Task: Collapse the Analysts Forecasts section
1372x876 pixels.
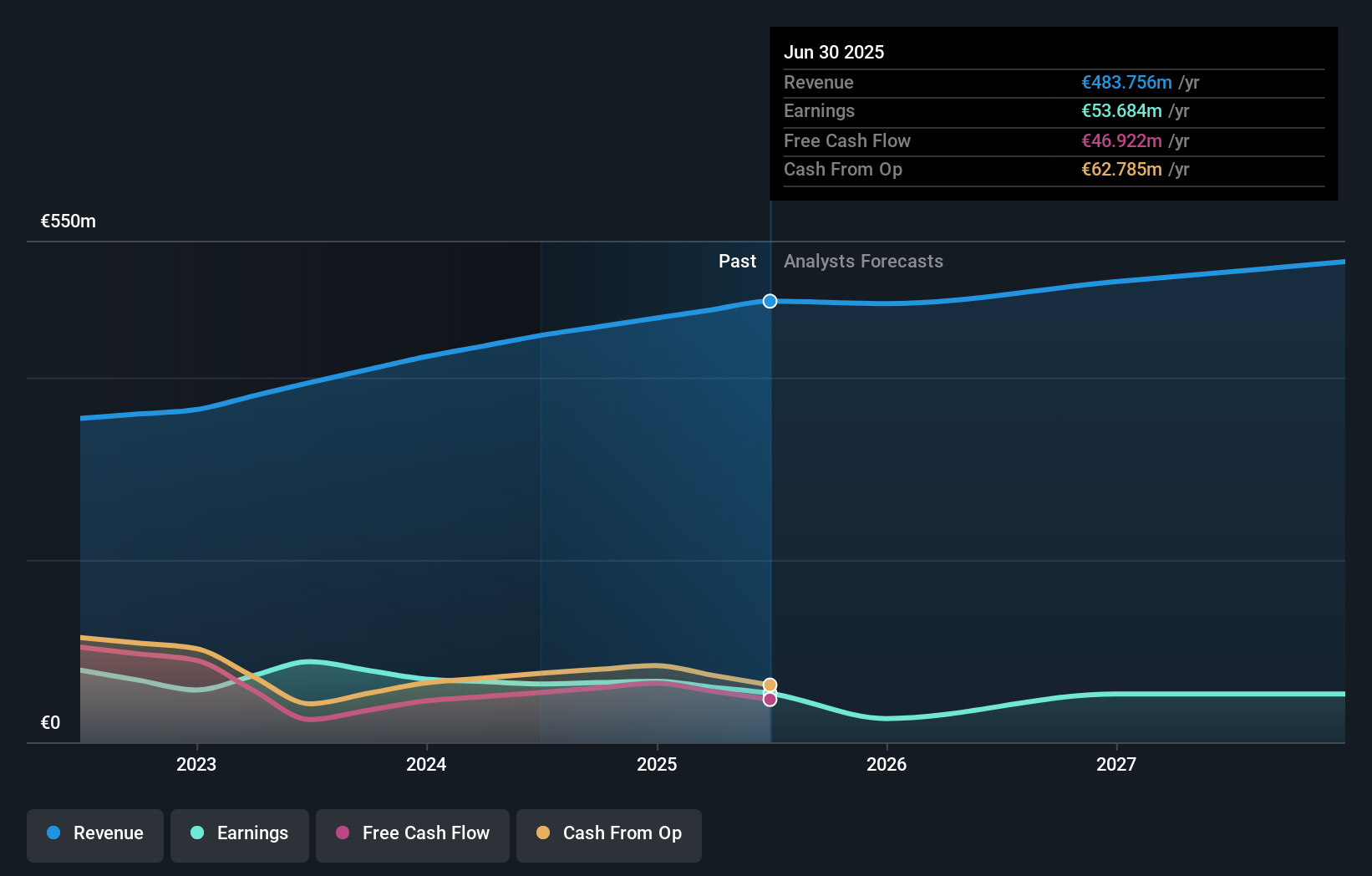Action: [863, 262]
